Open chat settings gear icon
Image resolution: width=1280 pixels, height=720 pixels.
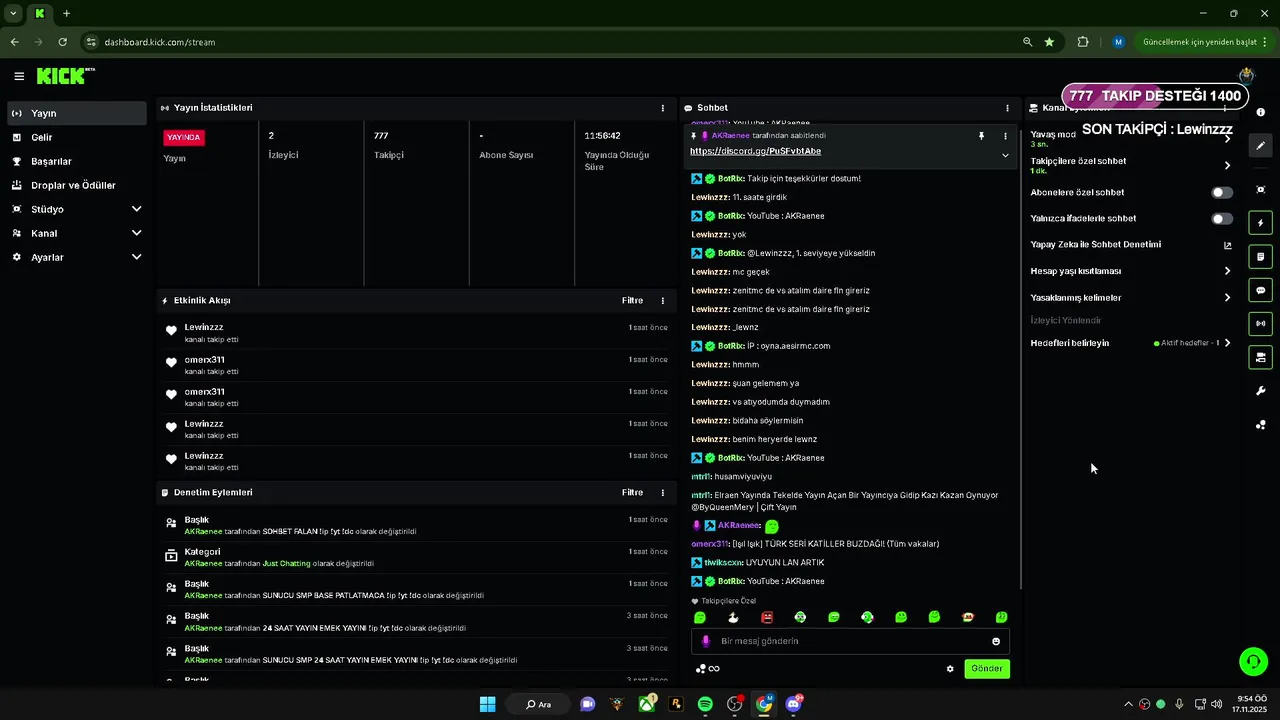tap(950, 669)
